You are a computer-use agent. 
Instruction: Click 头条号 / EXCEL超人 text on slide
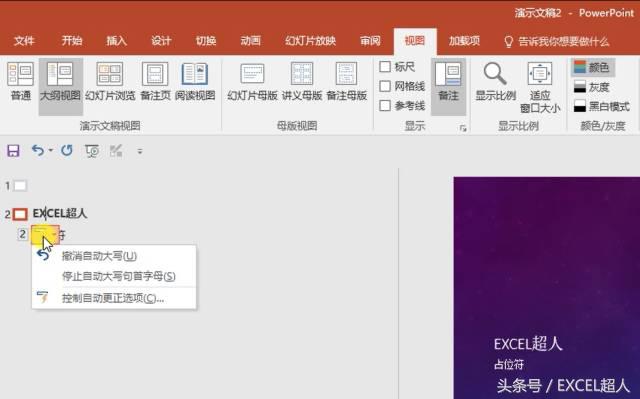[563, 386]
